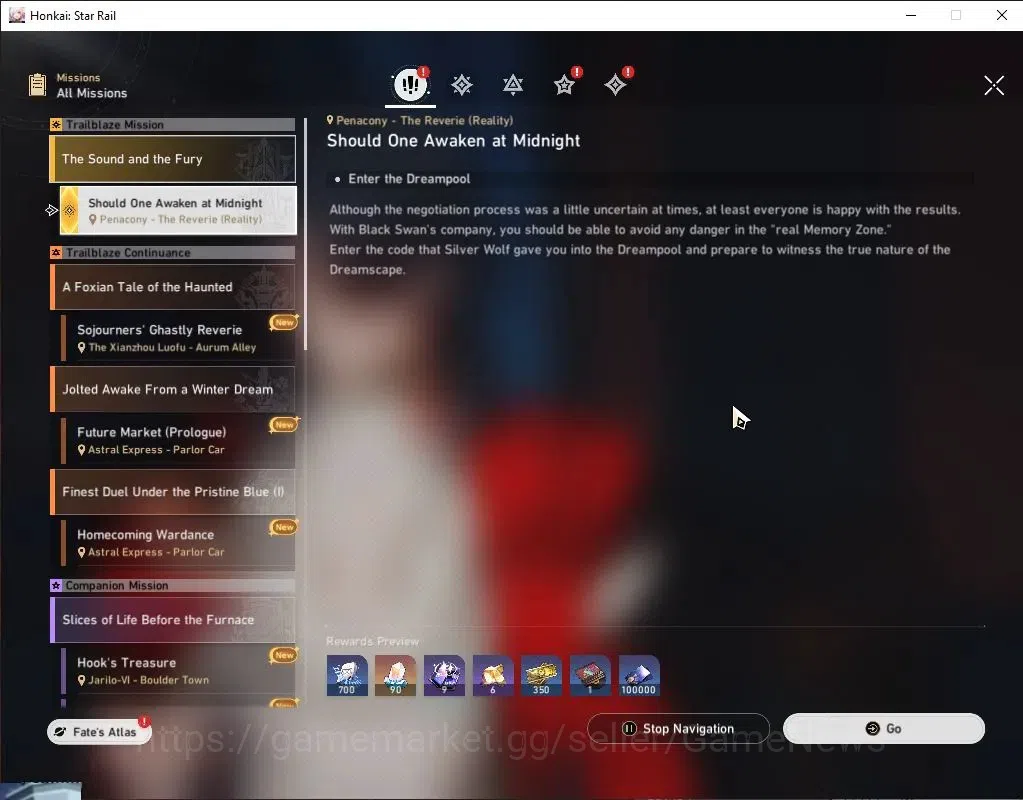Minimize the Honkai: Star Rail window

pos(911,15)
